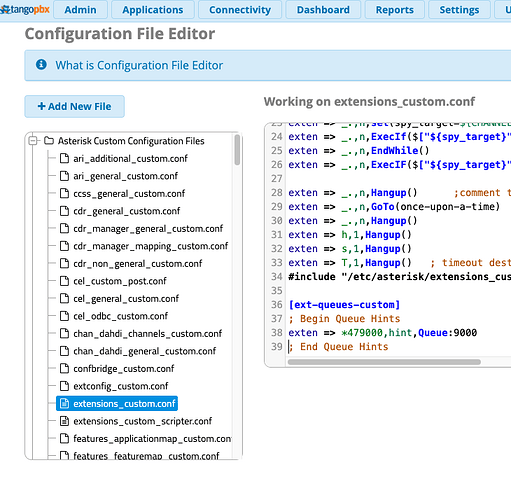The width and height of the screenshot is (511, 499).
Task: Expand the What is Configuration File Editor panel
Action: [139, 65]
